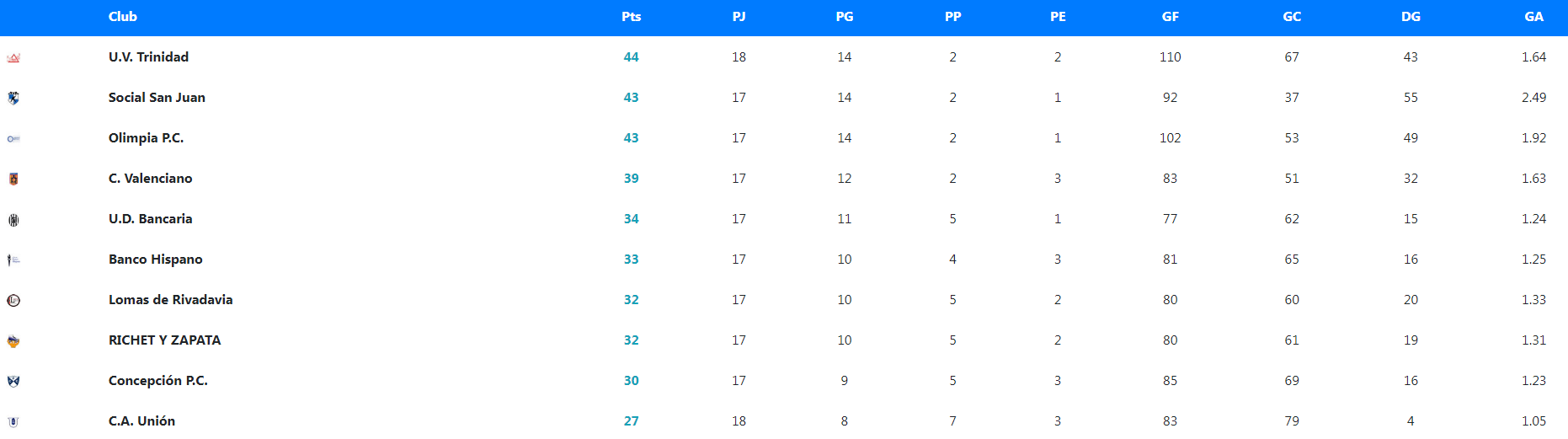Click the Banco Hispano team name
Image resolution: width=1568 pixels, height=439 pixels.
pos(155,260)
